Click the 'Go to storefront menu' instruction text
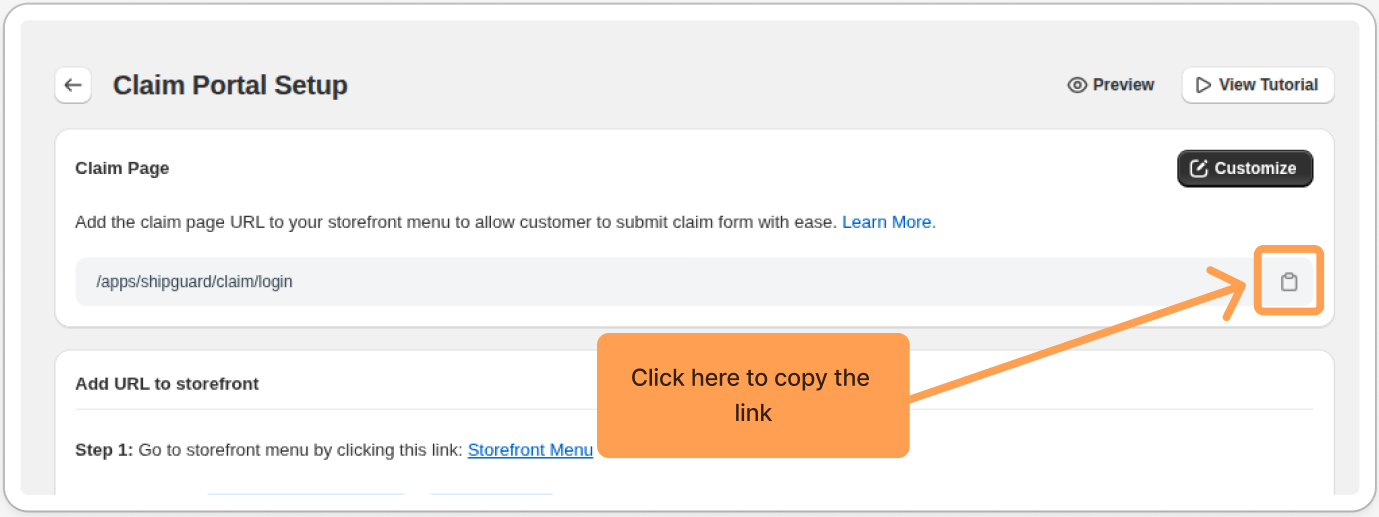 (300, 450)
